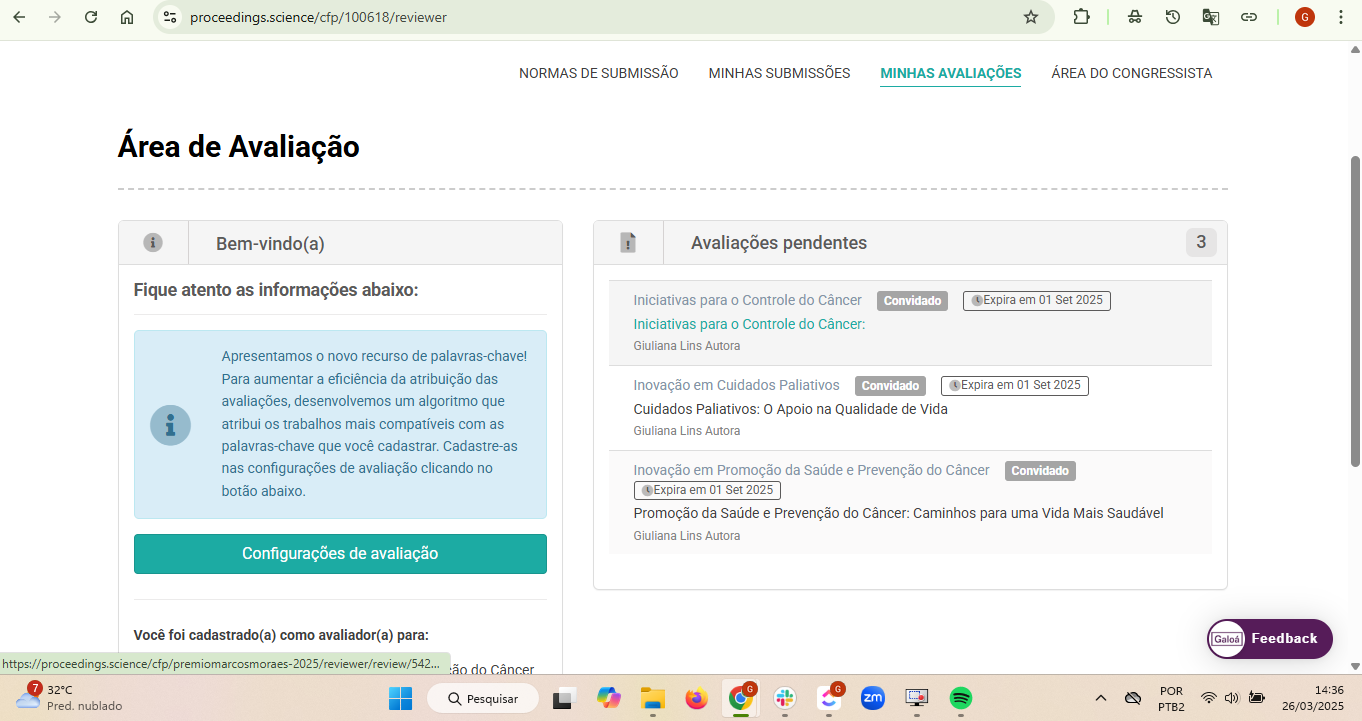
Task: Click the taskbar Pesquisar search box
Action: (483, 698)
